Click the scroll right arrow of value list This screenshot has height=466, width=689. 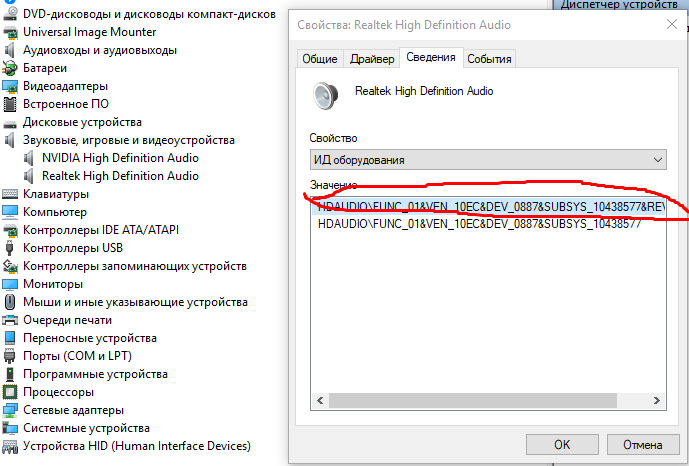[659, 401]
